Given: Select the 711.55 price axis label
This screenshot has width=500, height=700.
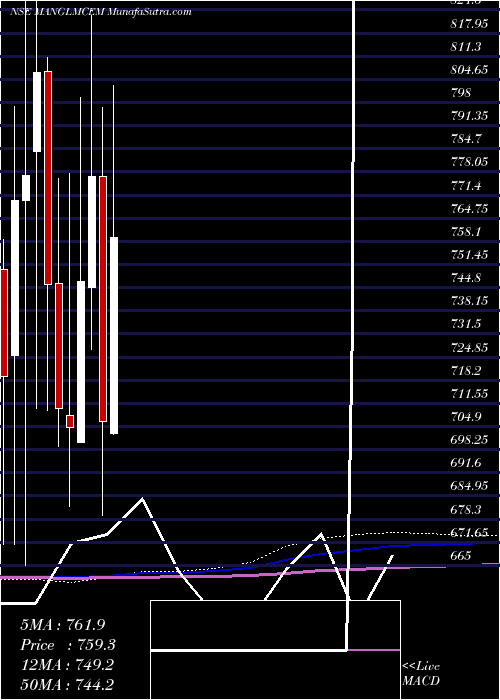Looking at the screenshot, I should click(x=469, y=395).
